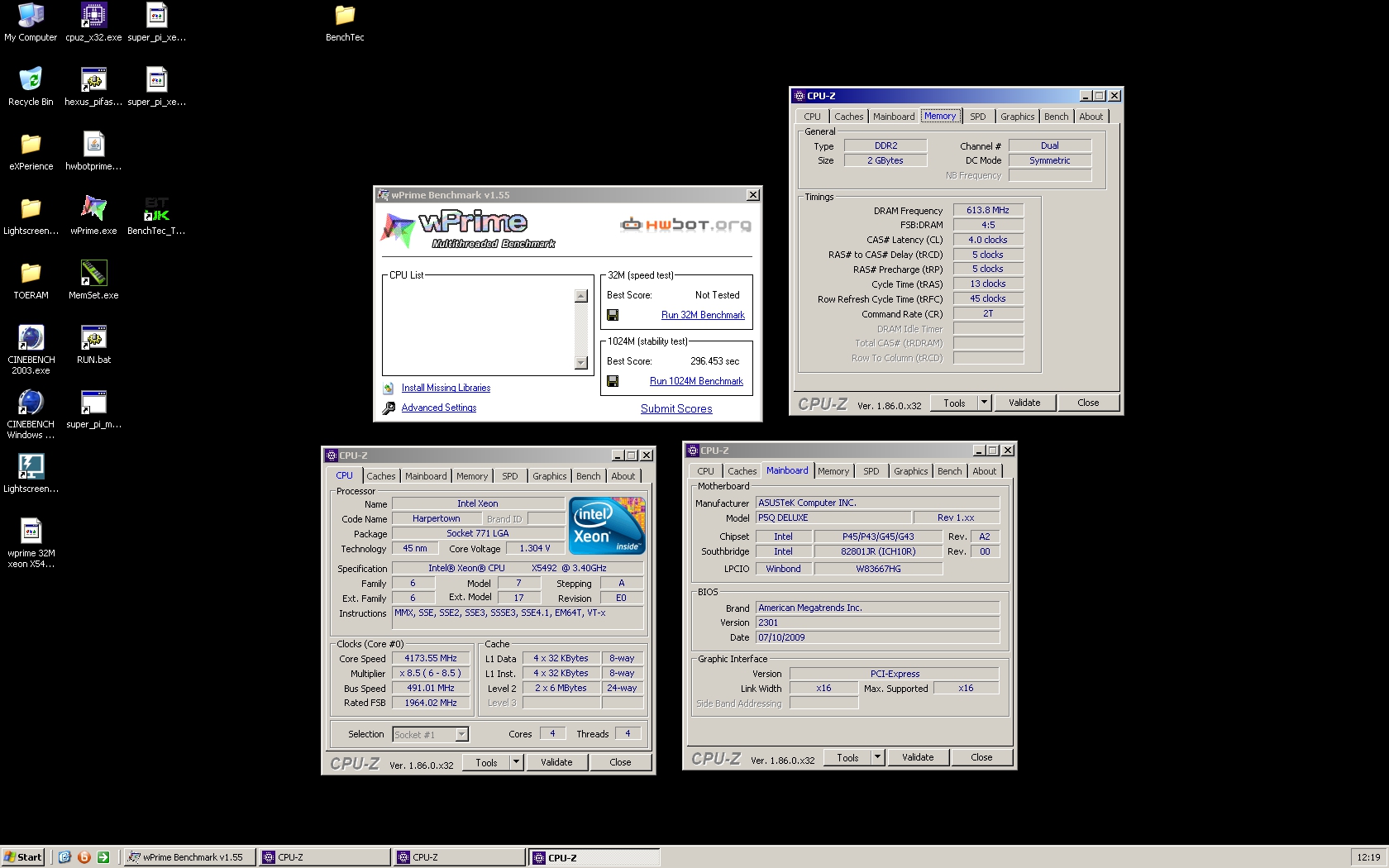The image size is (1389, 868).
Task: Click the HWBOT.org logo in wPrime
Action: coord(685,224)
